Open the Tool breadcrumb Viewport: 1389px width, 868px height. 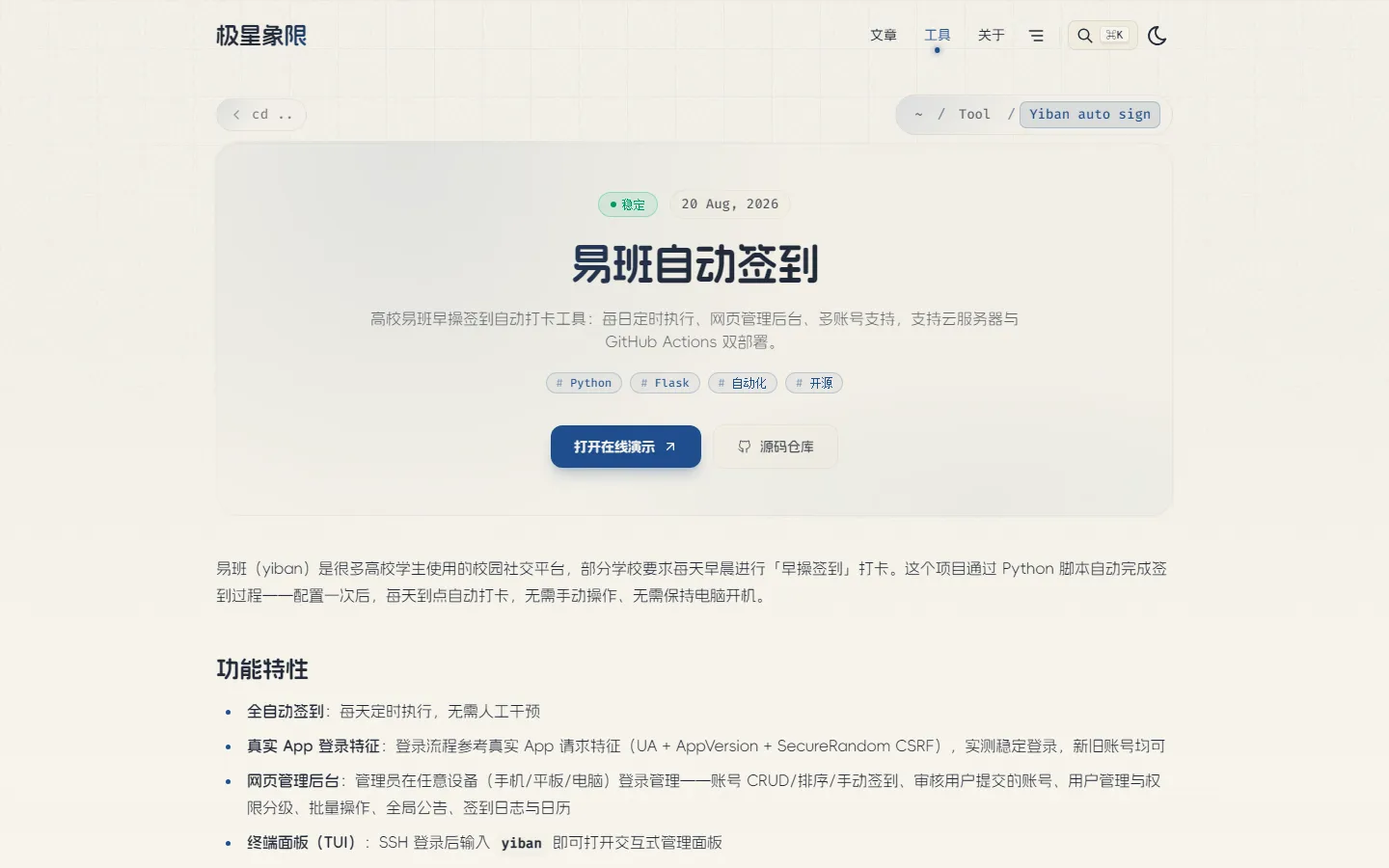click(974, 114)
